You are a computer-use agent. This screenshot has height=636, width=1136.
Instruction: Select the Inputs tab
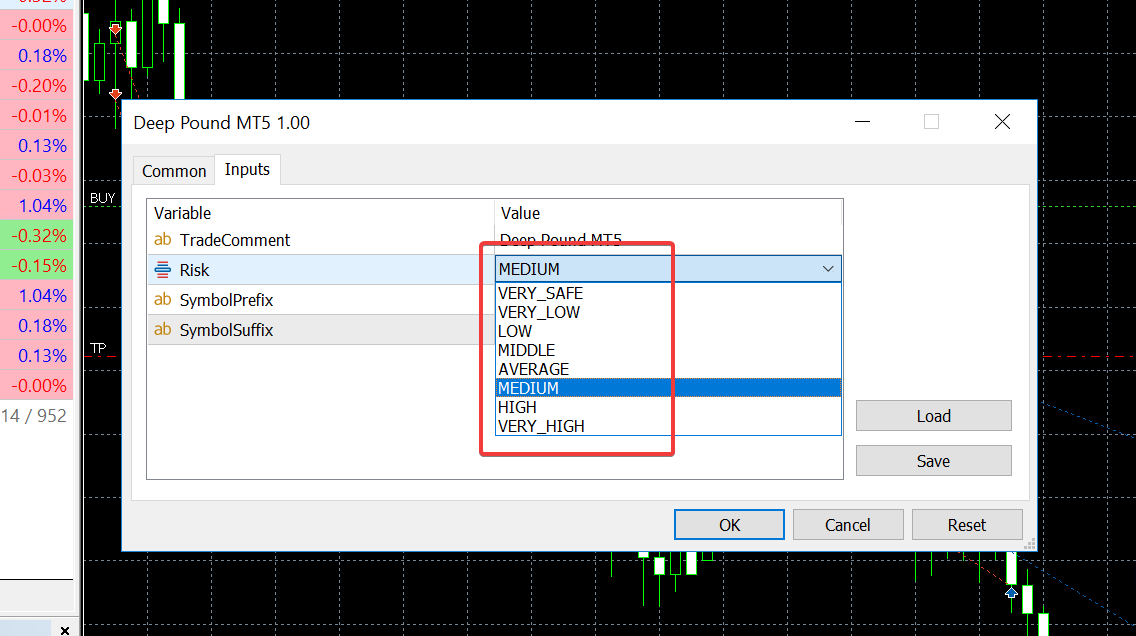click(x=247, y=170)
